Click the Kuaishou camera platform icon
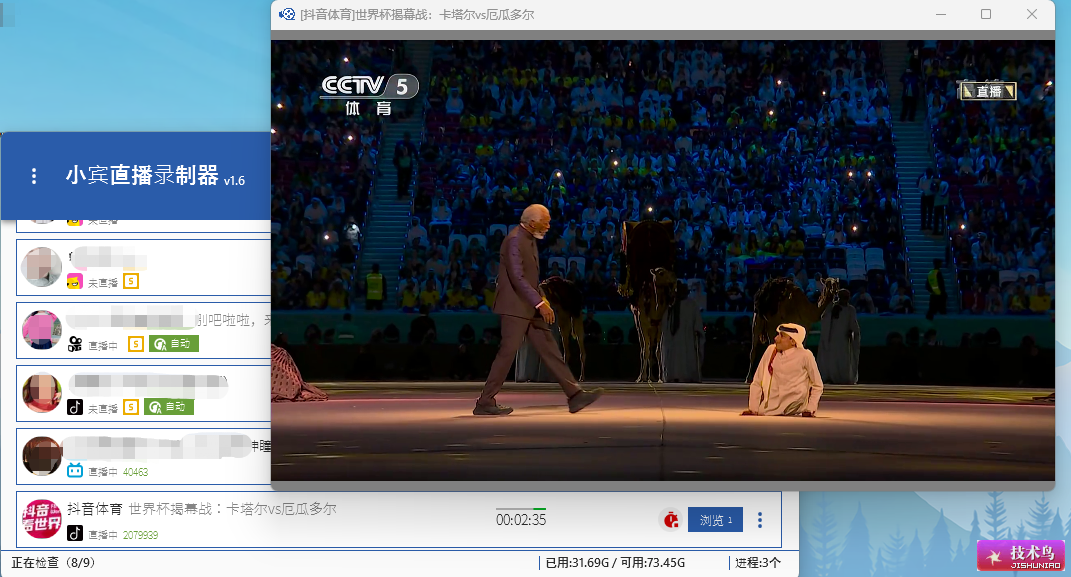 coord(75,344)
